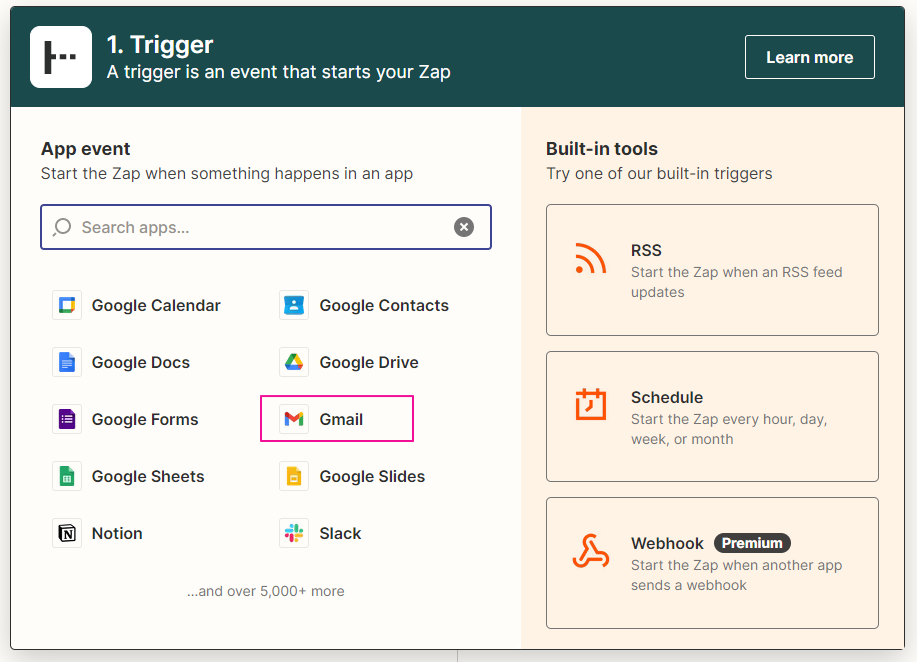Click the Premium badge on Webhook
Image resolution: width=917 pixels, height=662 pixels.
coord(752,543)
